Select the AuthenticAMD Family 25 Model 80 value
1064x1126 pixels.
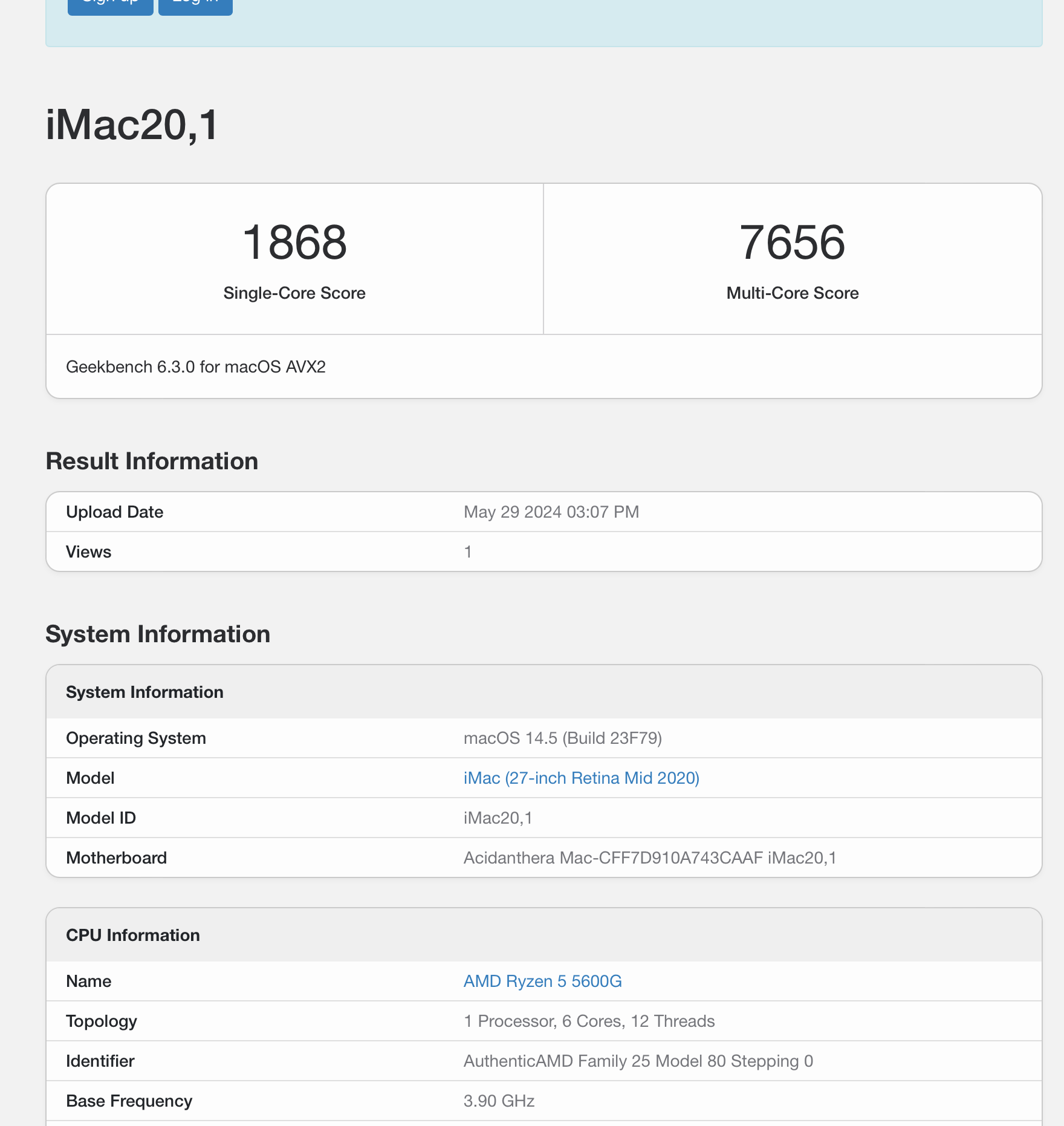pos(638,1061)
